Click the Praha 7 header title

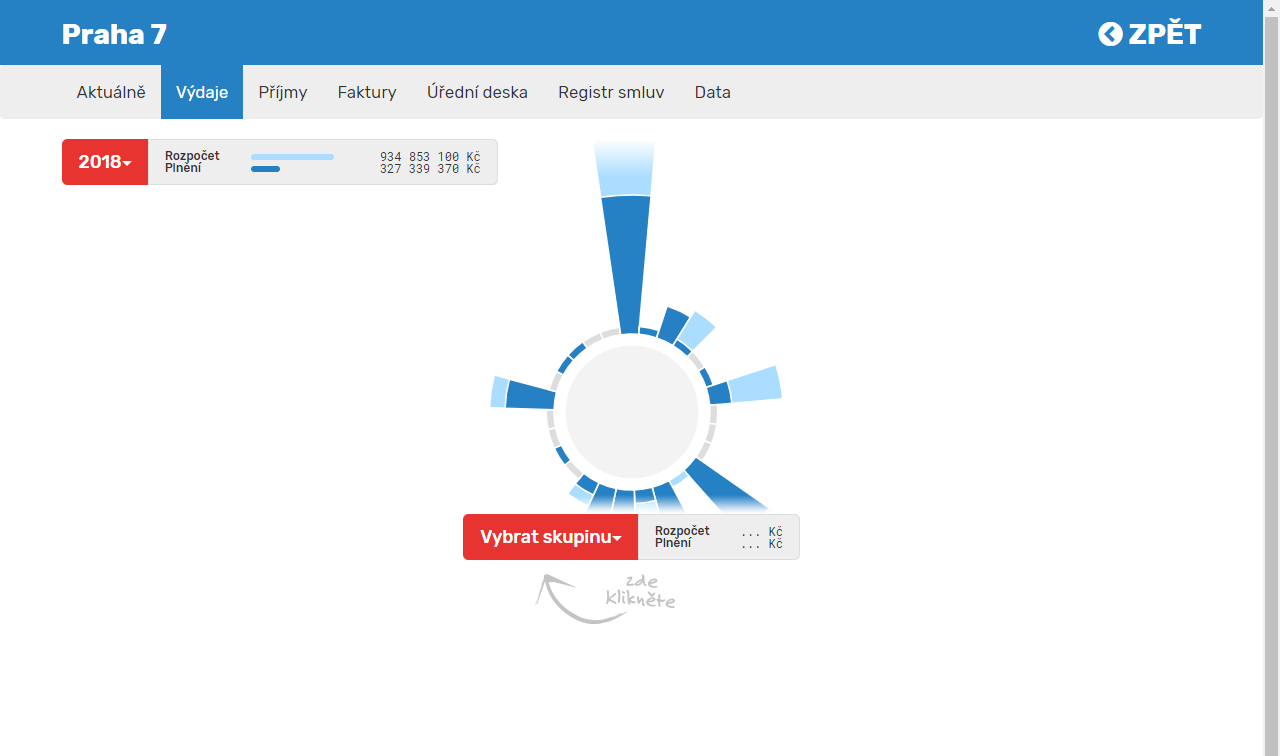[x=114, y=34]
